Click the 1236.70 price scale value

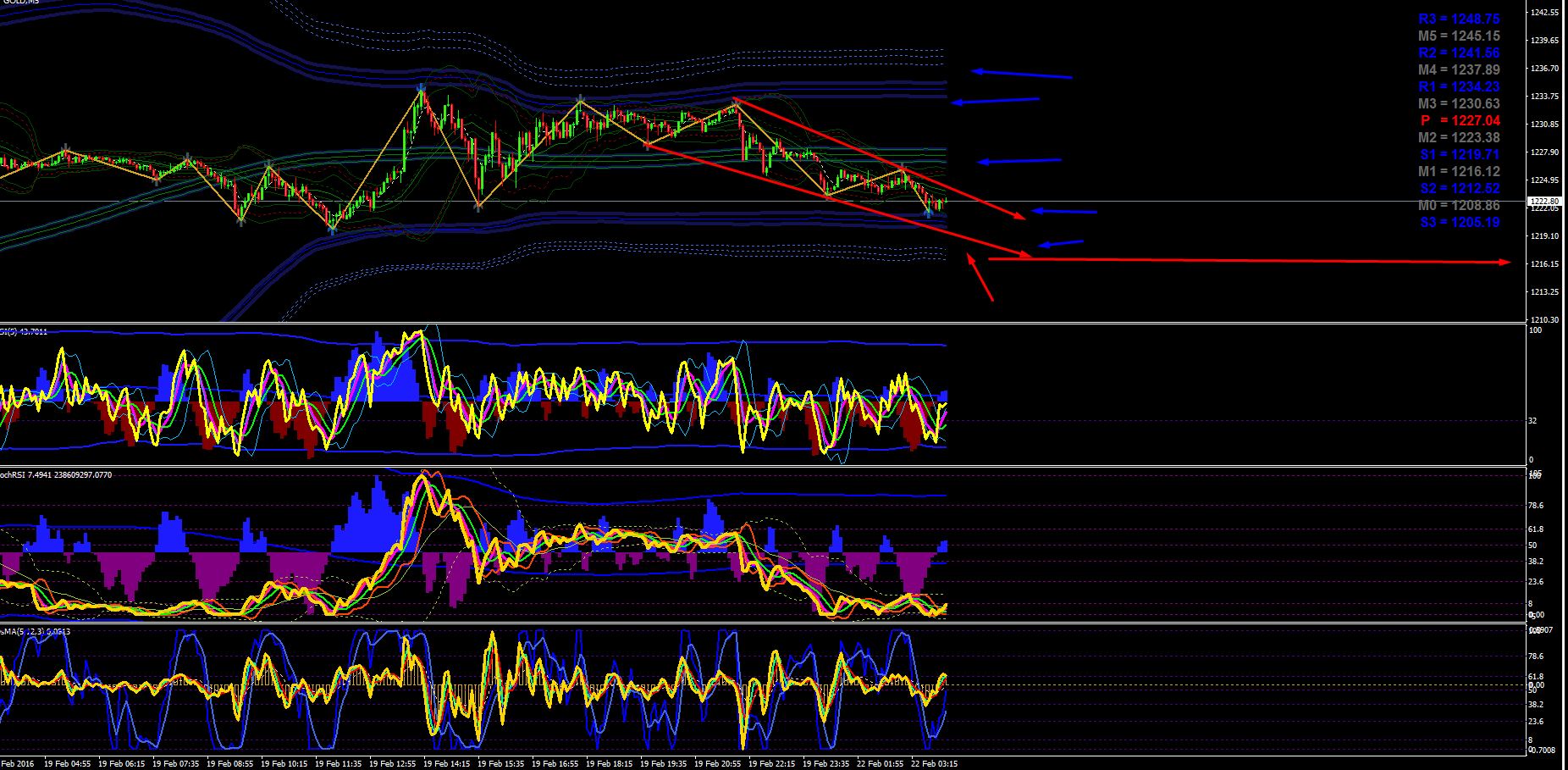click(1544, 69)
